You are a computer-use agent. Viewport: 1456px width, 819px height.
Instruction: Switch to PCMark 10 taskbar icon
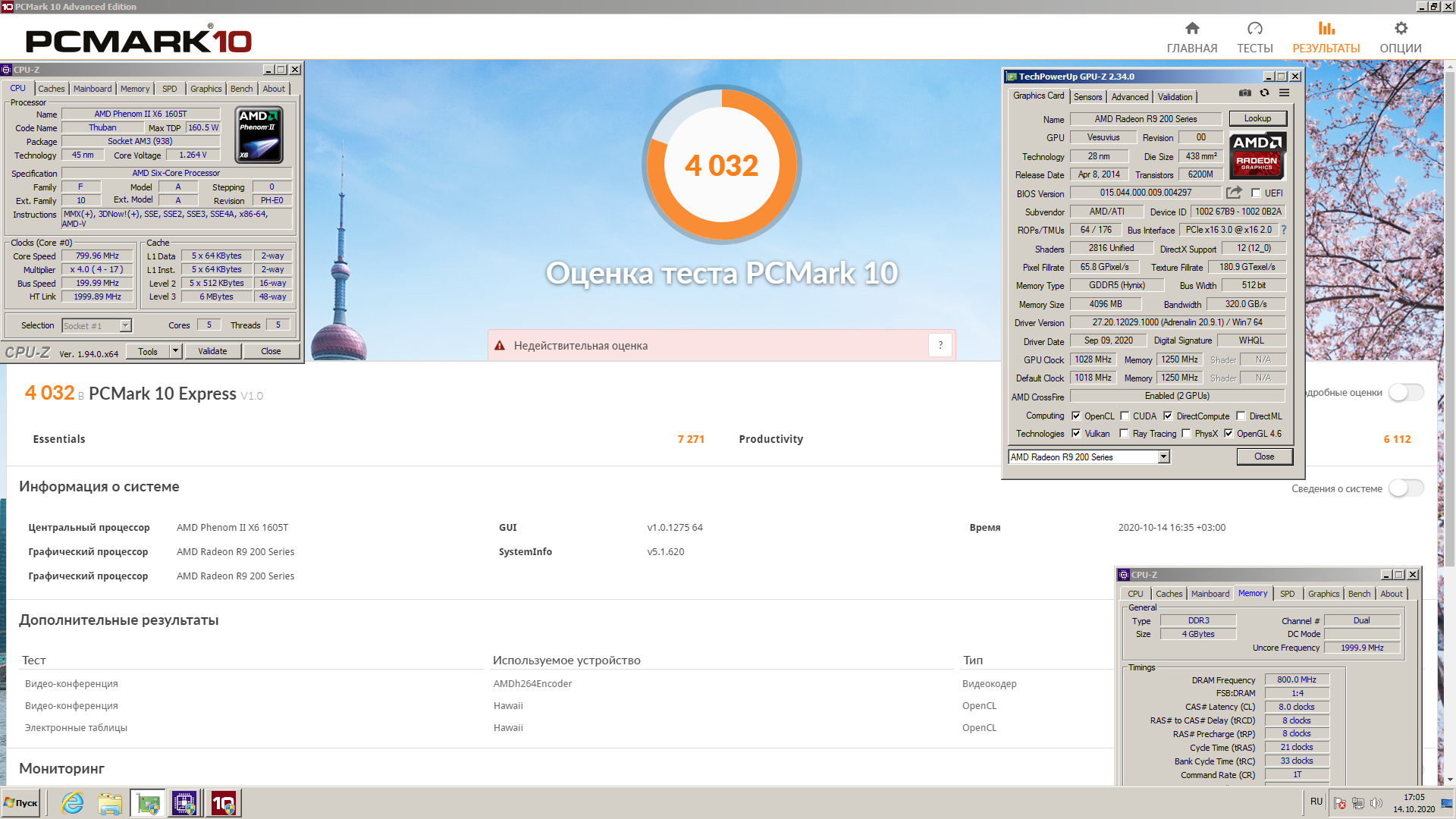coord(224,803)
